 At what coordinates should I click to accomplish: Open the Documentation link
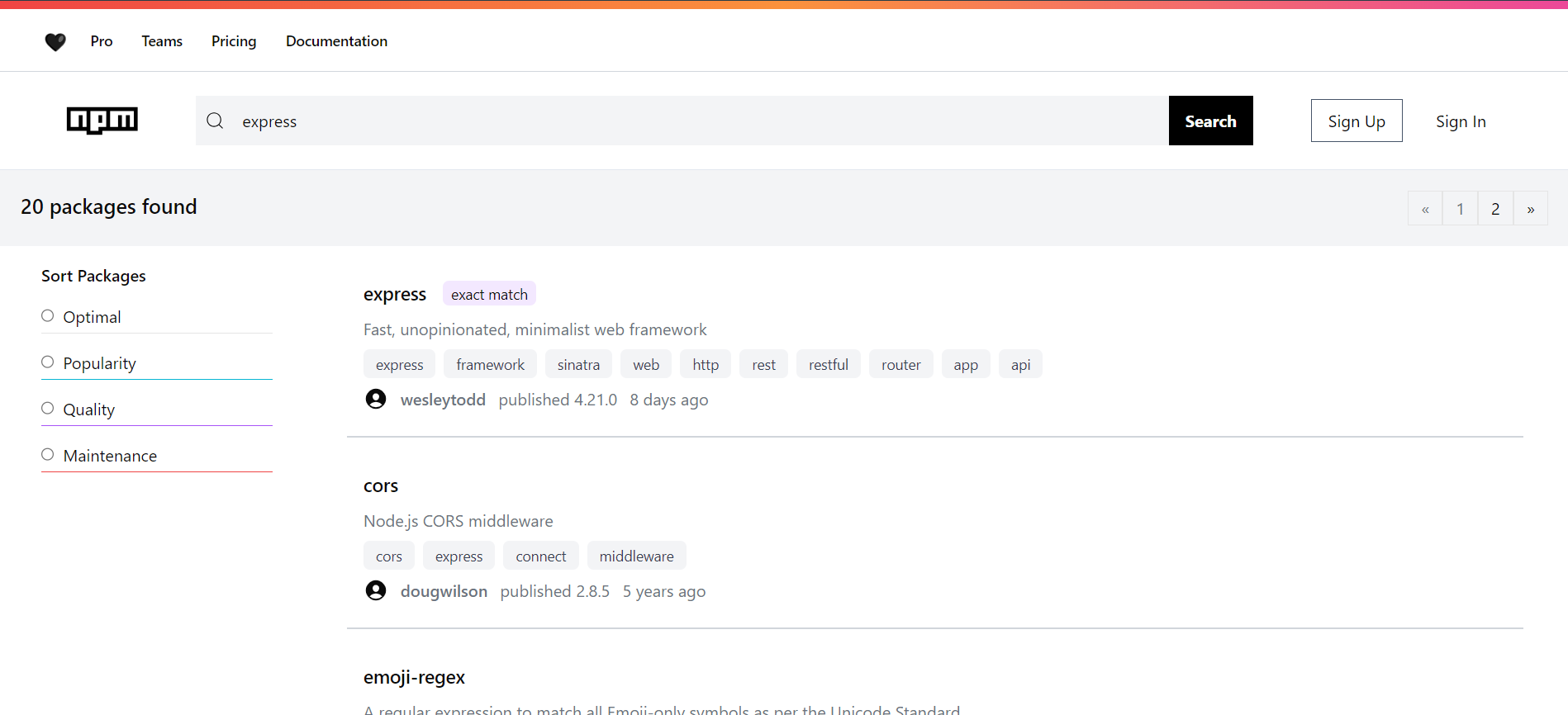[336, 41]
